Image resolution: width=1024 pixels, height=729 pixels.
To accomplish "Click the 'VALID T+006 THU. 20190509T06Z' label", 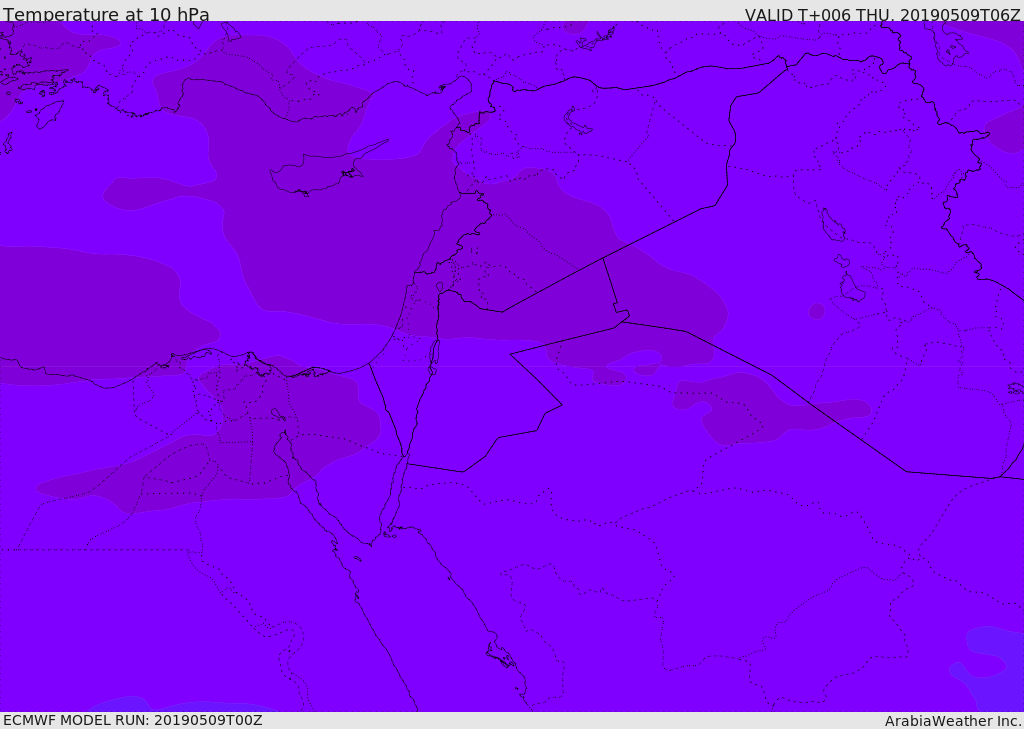I will tap(882, 14).
